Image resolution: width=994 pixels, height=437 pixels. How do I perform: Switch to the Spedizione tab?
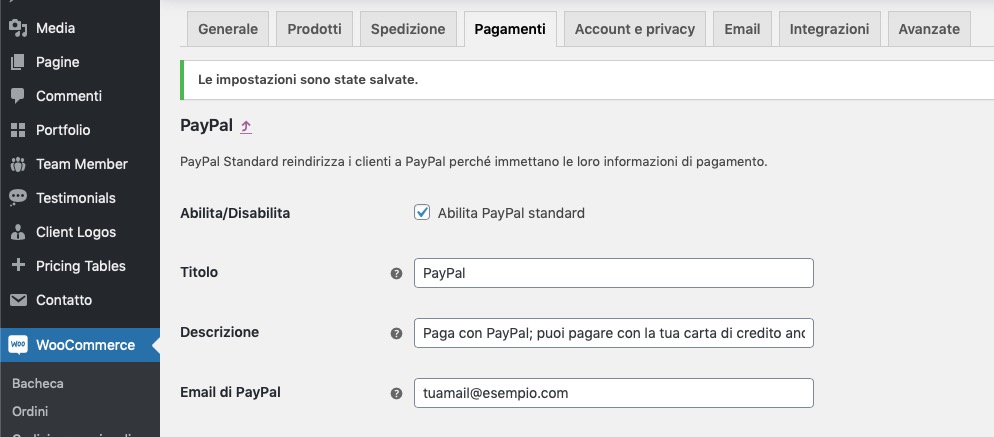pyautogui.click(x=408, y=29)
